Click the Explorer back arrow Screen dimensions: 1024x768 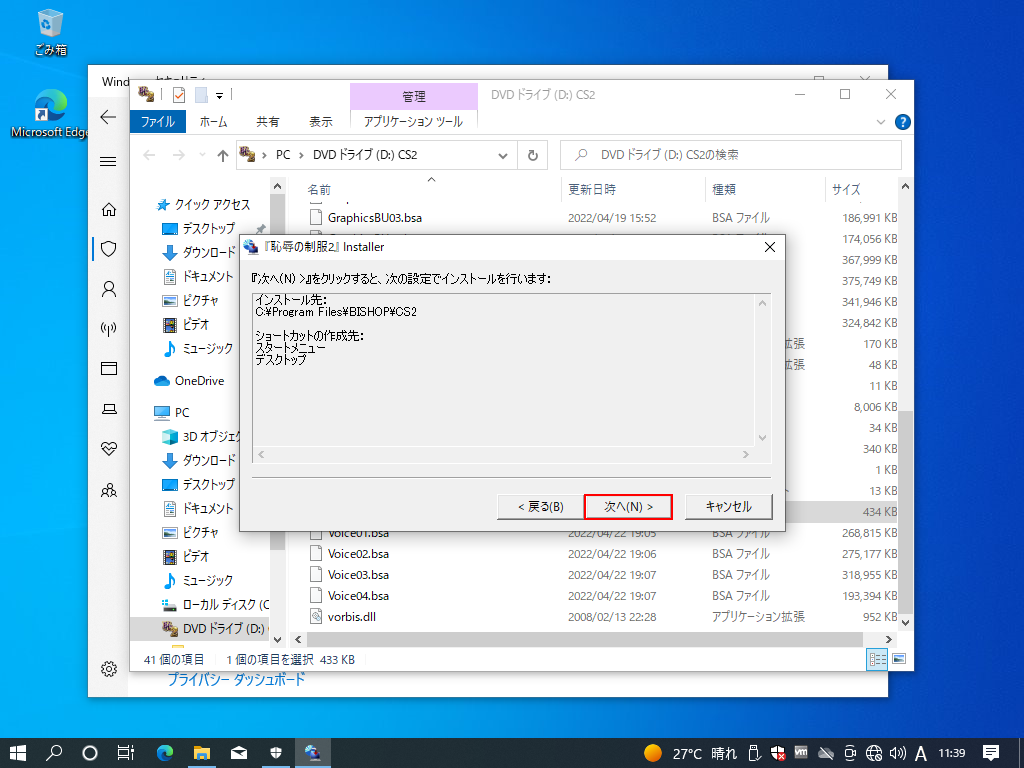(x=150, y=155)
